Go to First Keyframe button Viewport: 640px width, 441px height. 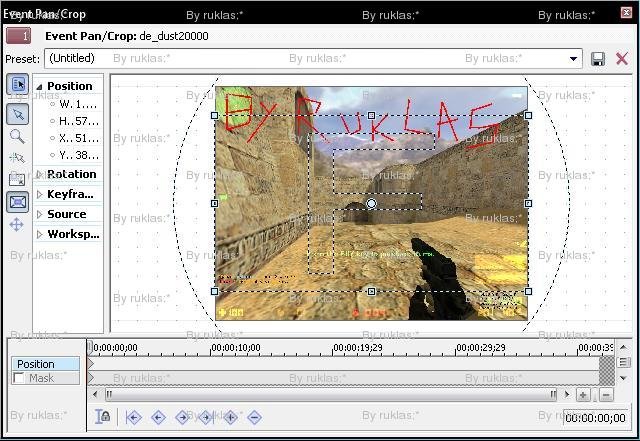tap(133, 417)
